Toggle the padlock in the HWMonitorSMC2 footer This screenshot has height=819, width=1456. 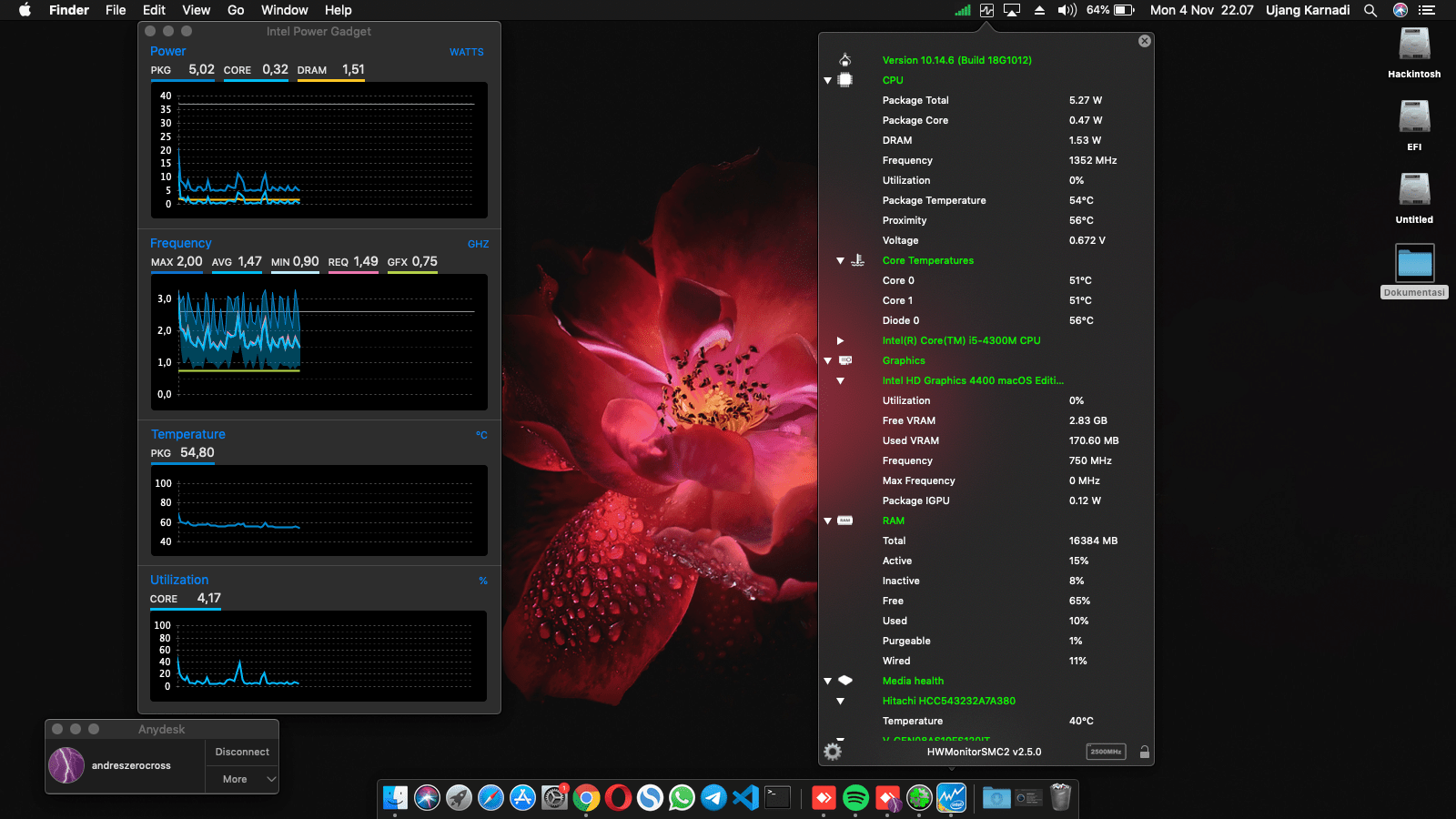tap(1144, 752)
